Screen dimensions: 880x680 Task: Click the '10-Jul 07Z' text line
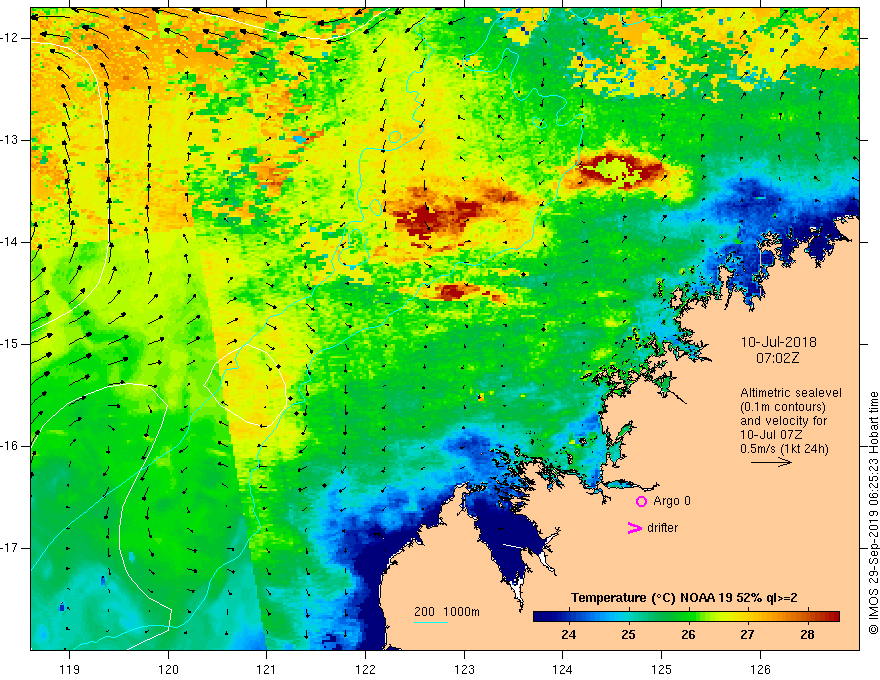[x=771, y=435]
